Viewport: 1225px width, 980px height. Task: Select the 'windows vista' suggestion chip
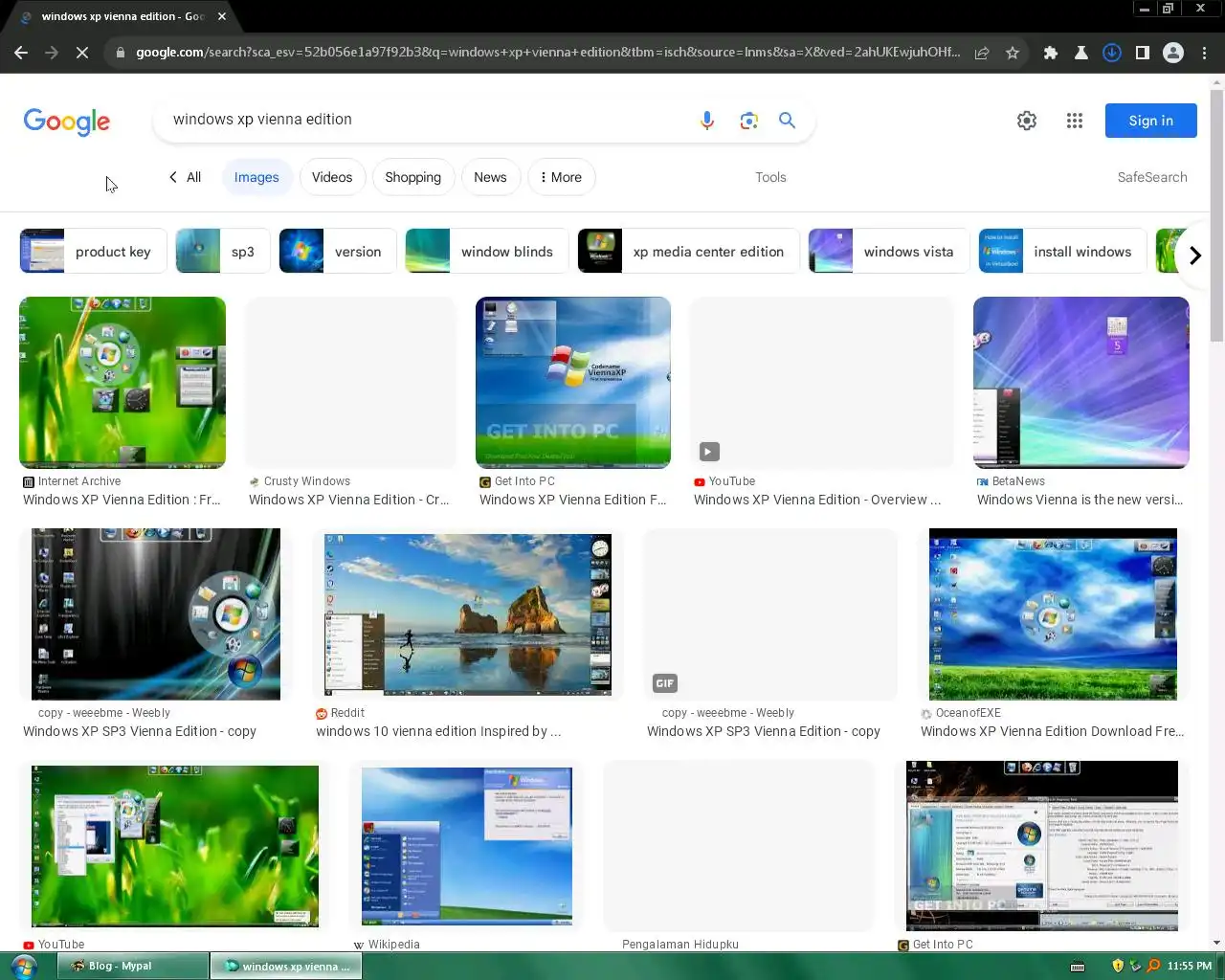(889, 252)
